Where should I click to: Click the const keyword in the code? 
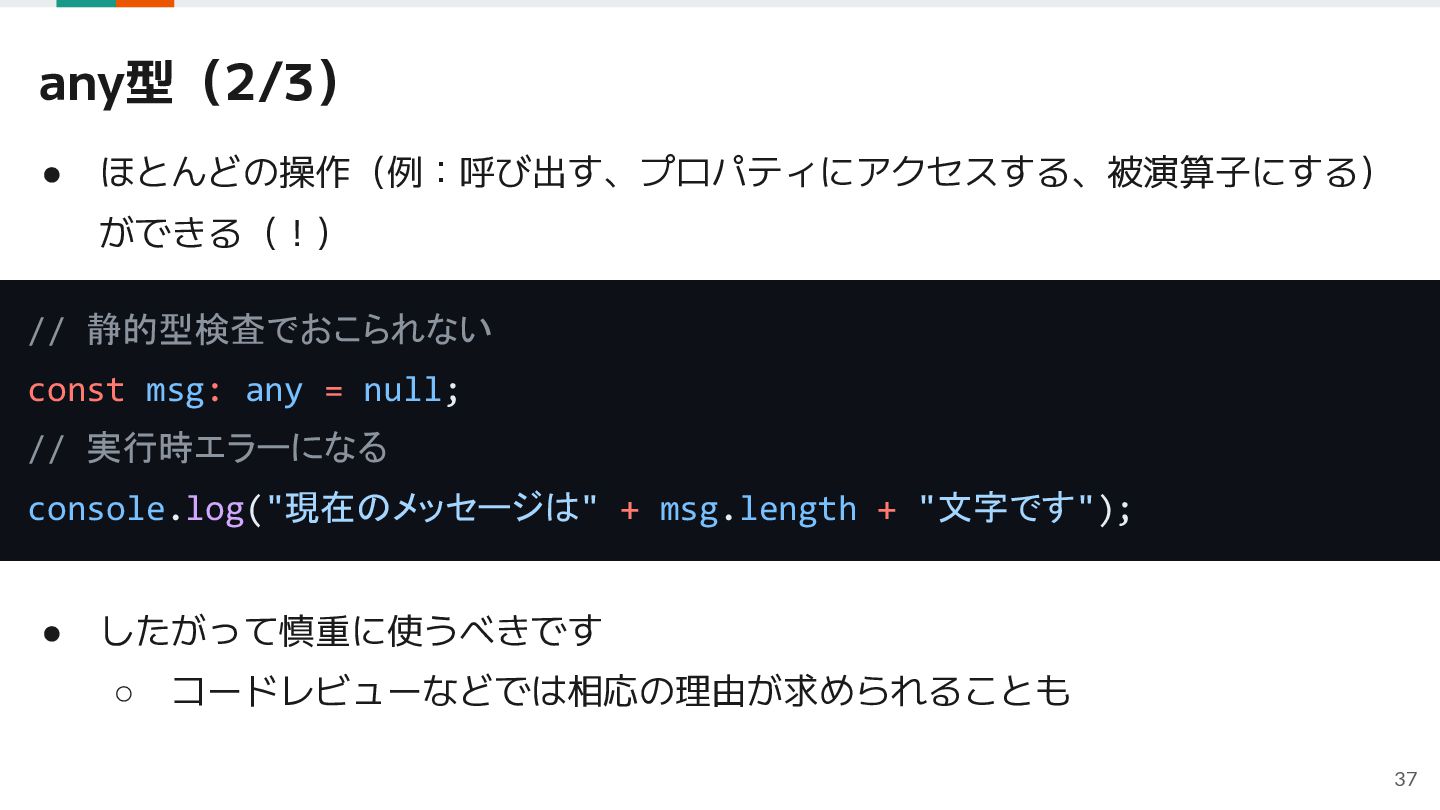click(x=76, y=390)
